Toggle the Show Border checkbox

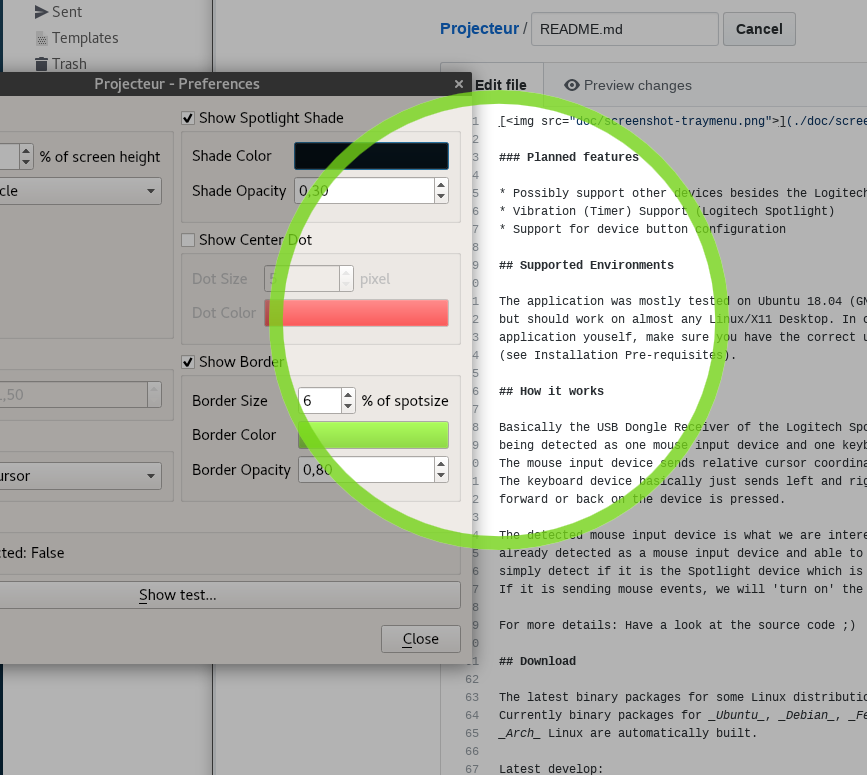(188, 362)
